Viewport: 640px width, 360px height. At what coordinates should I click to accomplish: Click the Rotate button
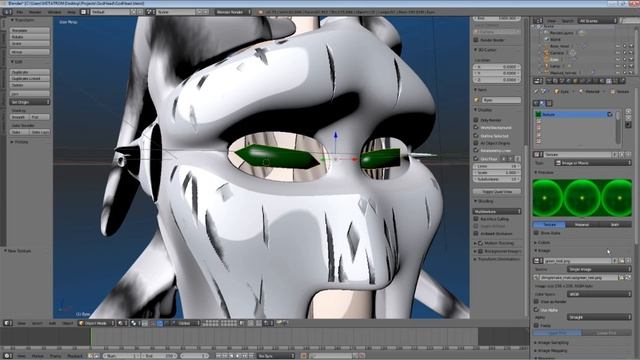(29, 37)
